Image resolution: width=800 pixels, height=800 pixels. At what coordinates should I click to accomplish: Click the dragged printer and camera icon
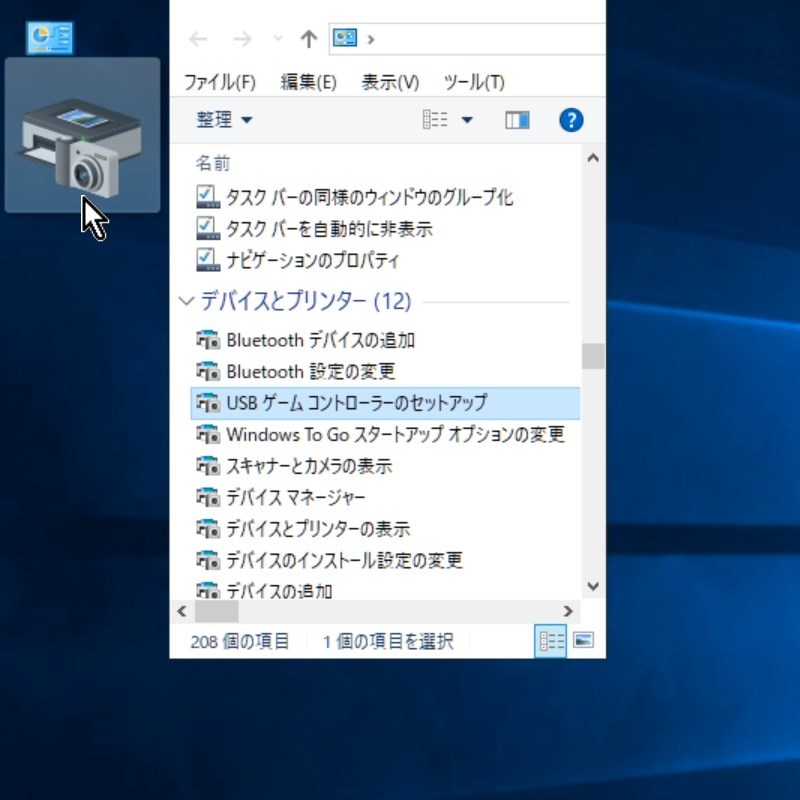[82, 135]
